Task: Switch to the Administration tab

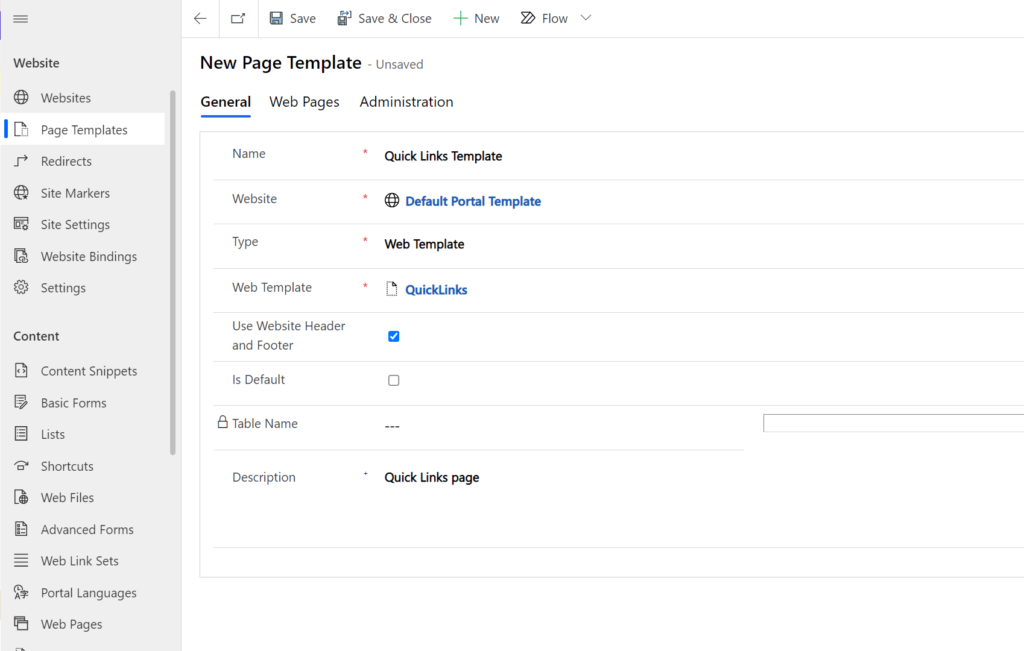Action: click(406, 102)
